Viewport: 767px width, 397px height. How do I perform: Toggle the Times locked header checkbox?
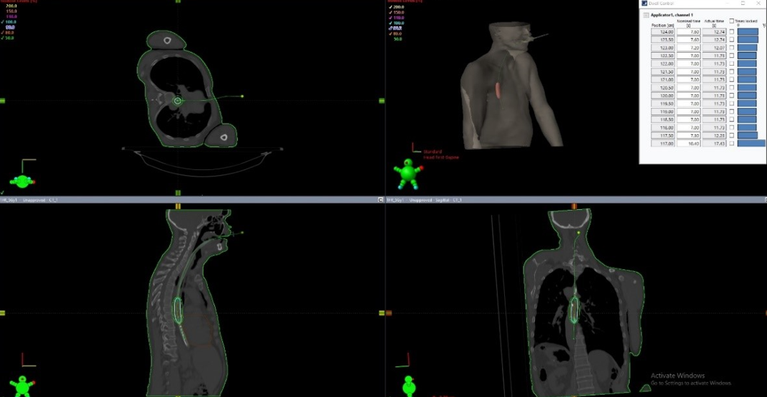click(x=731, y=21)
